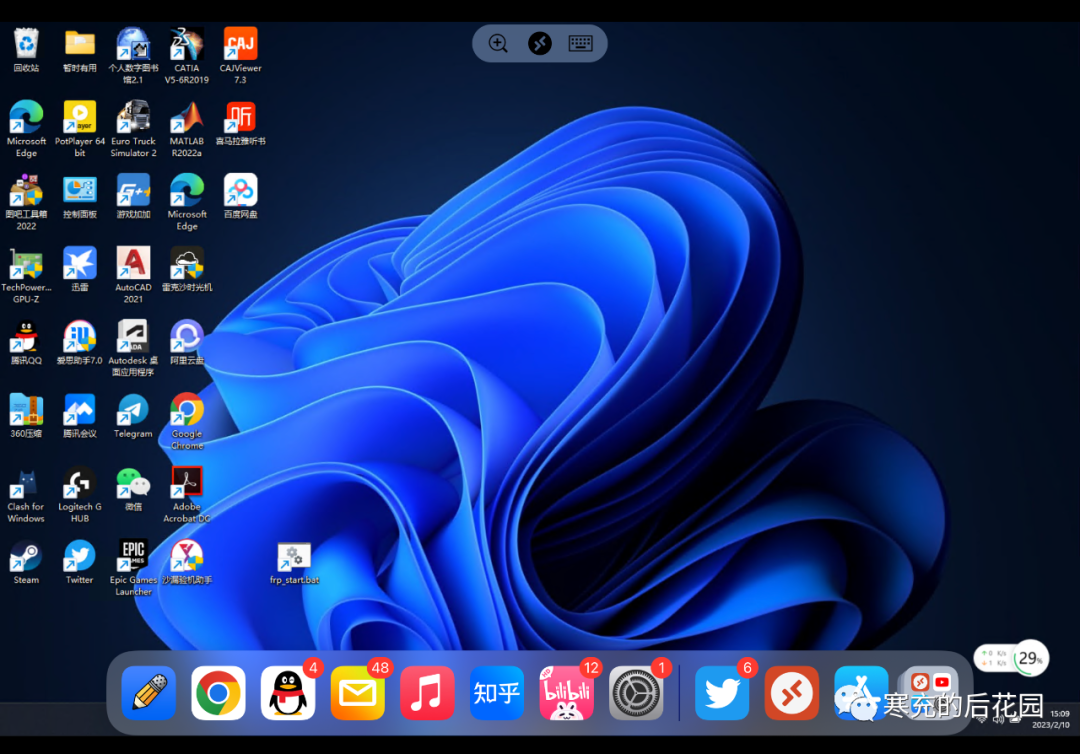1080x754 pixels.
Task: Open the CAJViewer 7.3 icon
Action: [x=240, y=55]
